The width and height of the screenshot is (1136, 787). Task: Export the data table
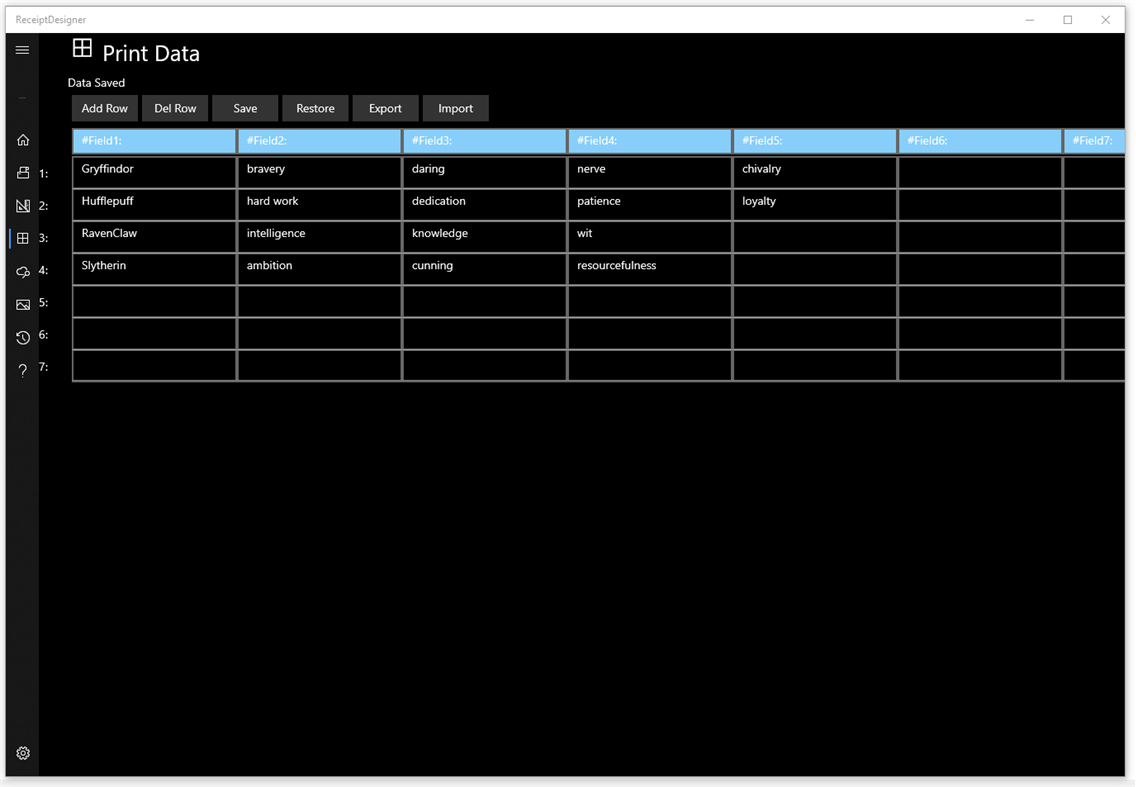click(385, 108)
